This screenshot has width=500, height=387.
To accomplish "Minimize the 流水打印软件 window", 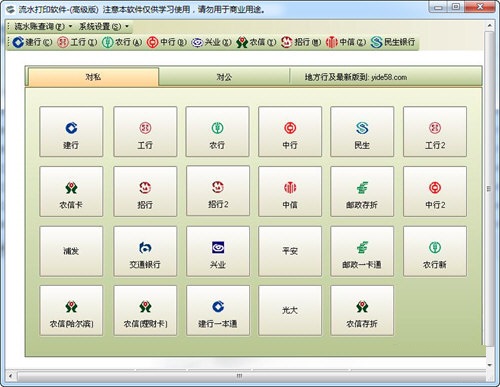I will click(x=439, y=7).
